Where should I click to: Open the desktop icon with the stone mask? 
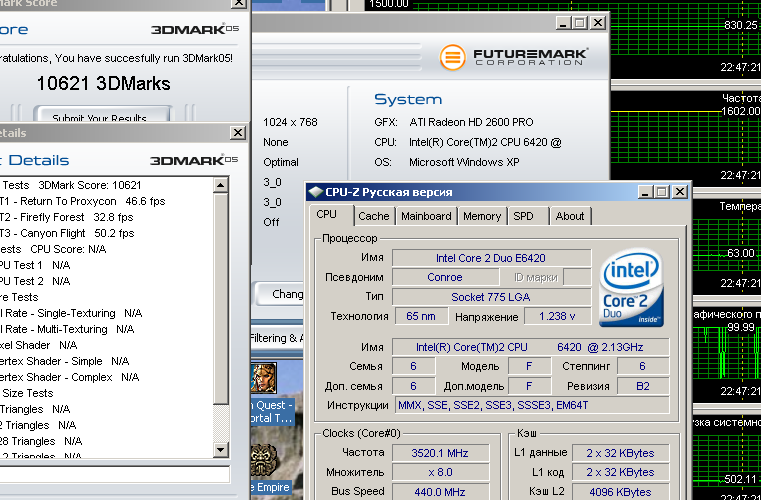tap(264, 460)
